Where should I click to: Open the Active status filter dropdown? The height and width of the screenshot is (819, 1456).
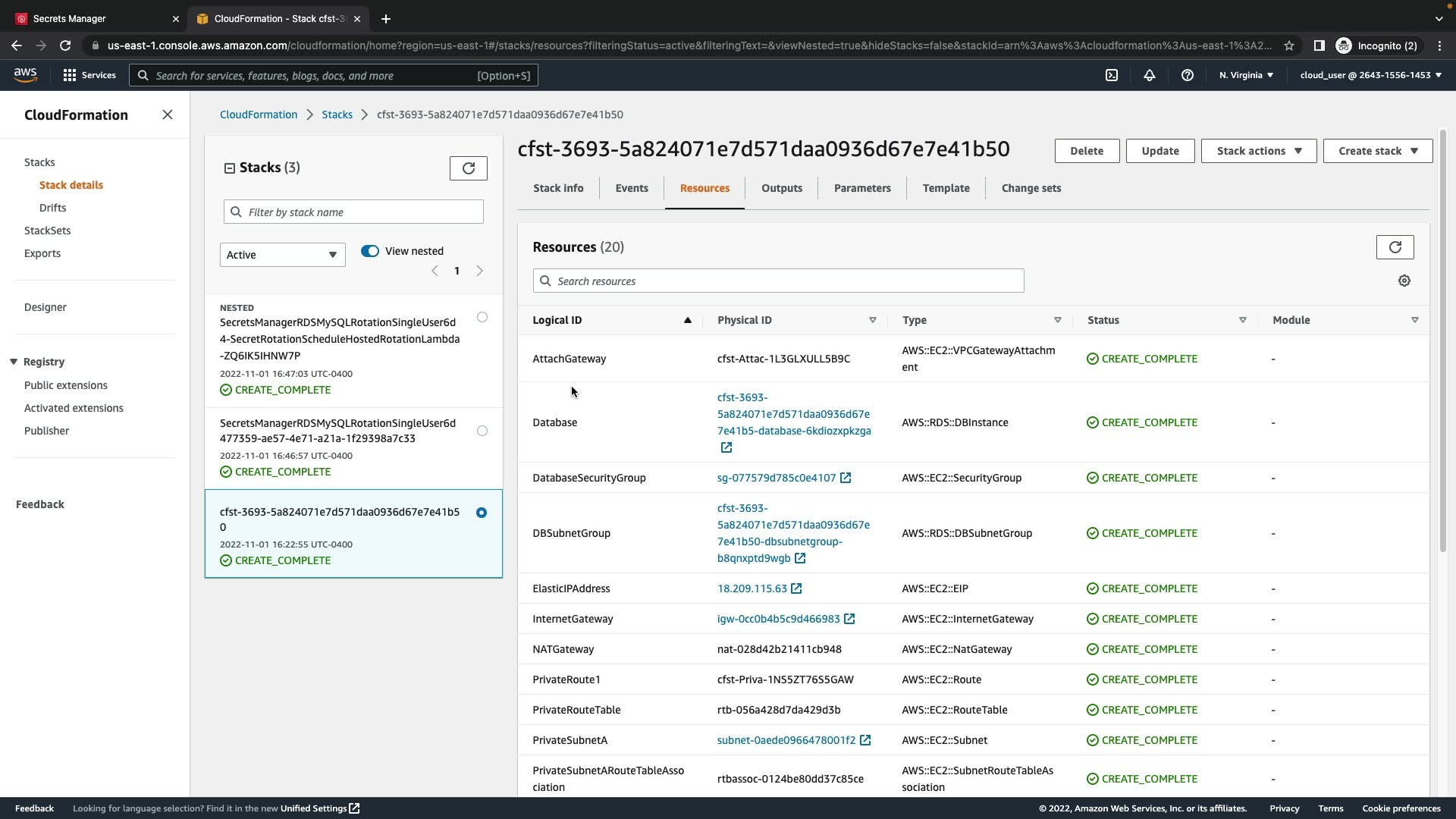point(282,255)
